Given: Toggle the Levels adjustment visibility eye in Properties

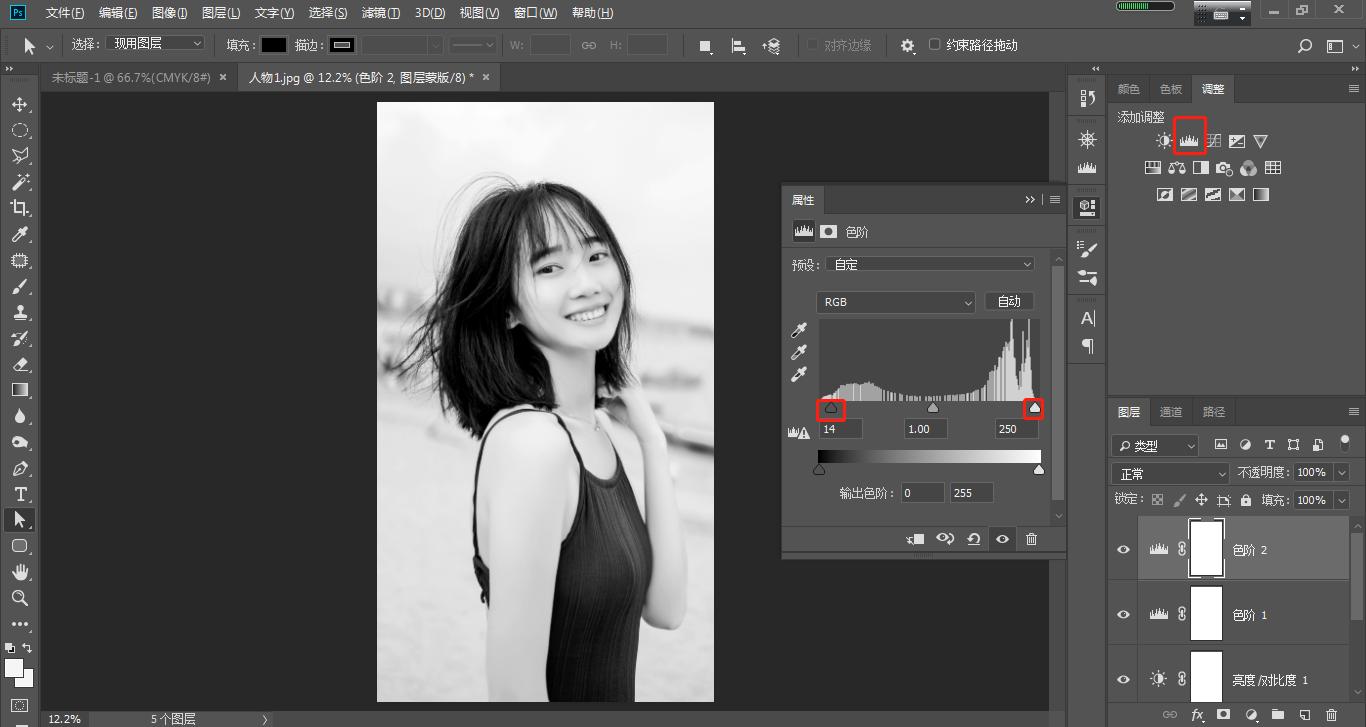Looking at the screenshot, I should pyautogui.click(x=1003, y=538).
